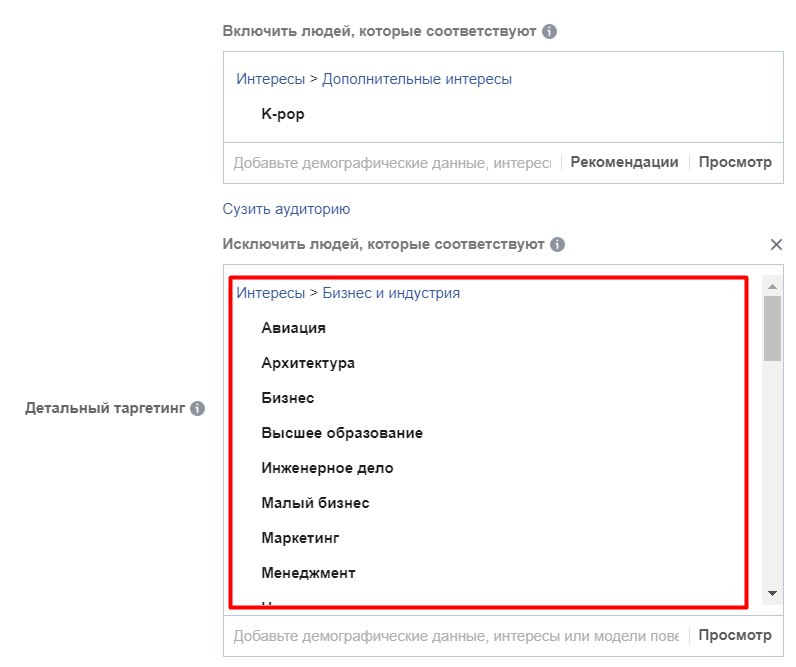The width and height of the screenshot is (796, 667).
Task: Click the include interests input field
Action: [x=392, y=162]
